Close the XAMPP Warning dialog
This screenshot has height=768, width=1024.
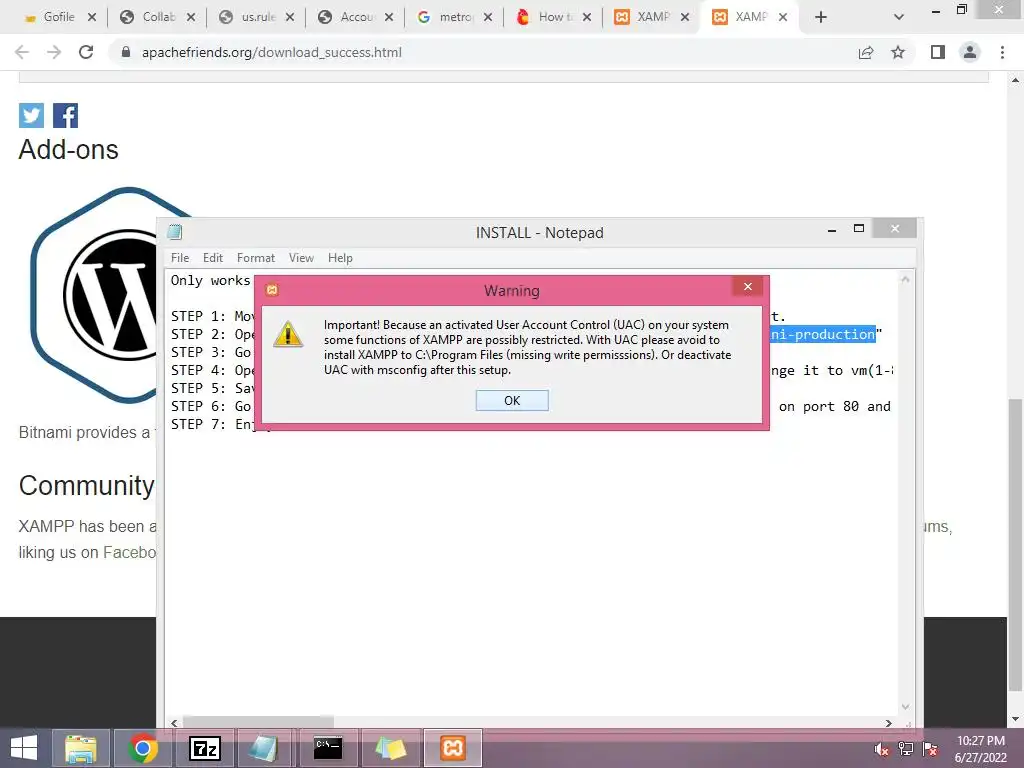tap(748, 287)
